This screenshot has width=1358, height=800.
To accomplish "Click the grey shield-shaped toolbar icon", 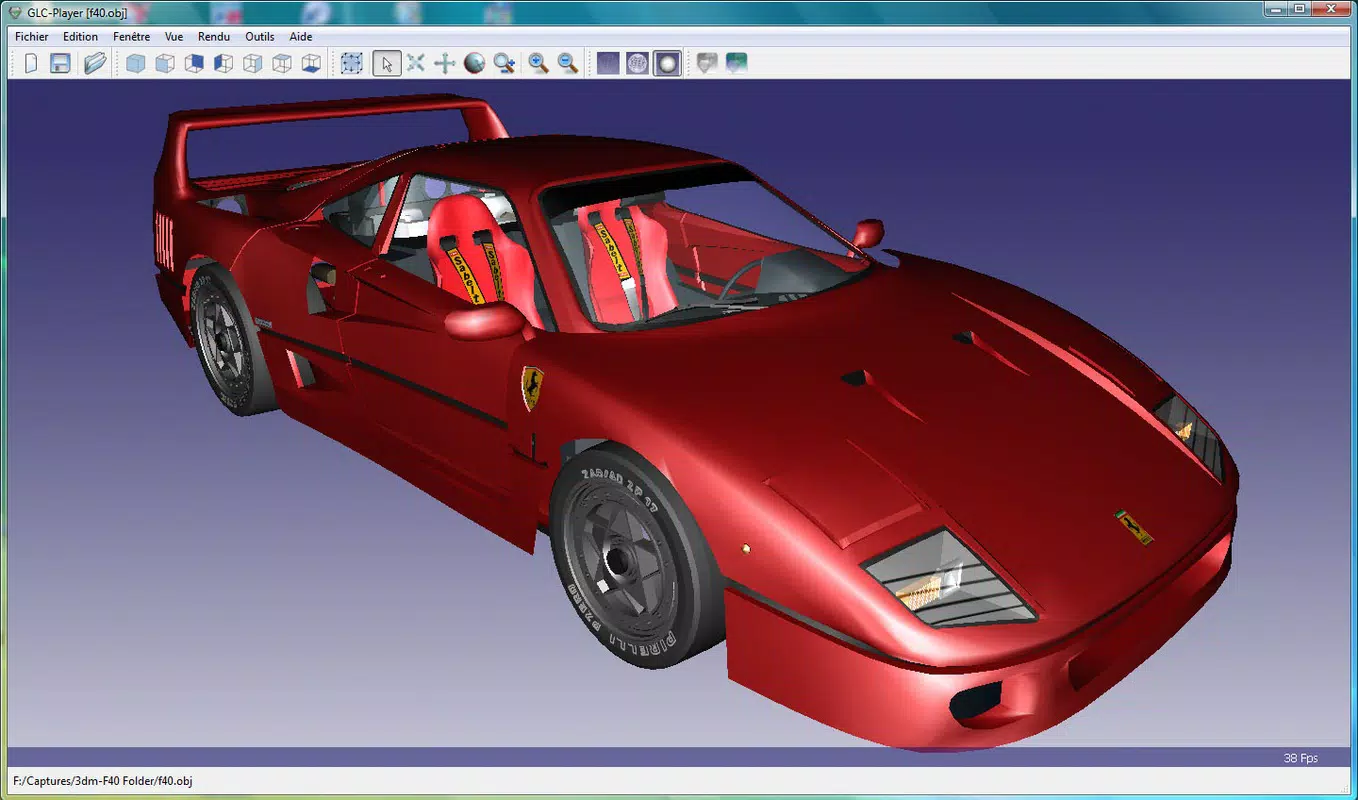I will tap(707, 64).
